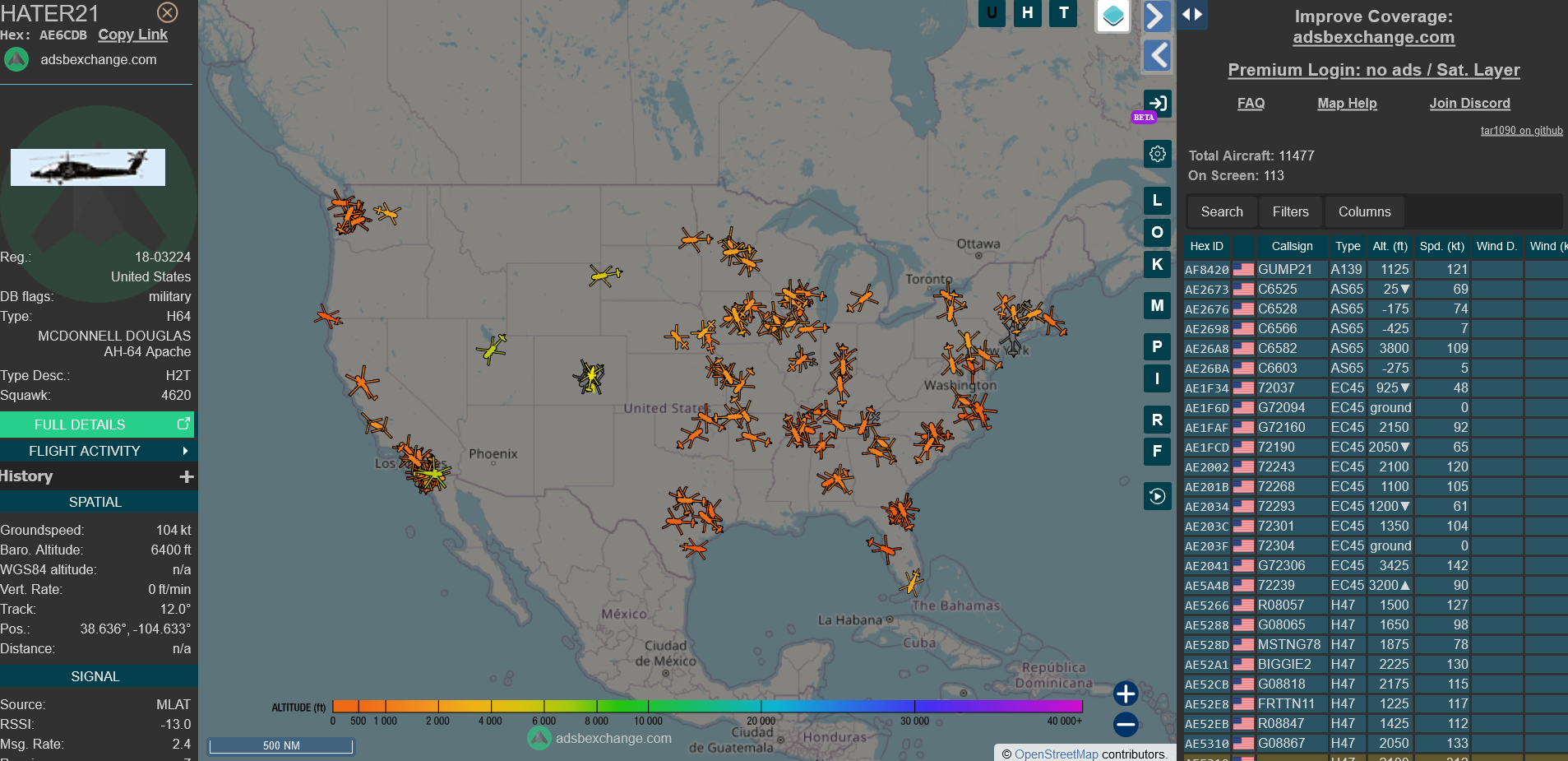The width and height of the screenshot is (1568, 761).
Task: Switch to the Columns tab
Action: (1364, 211)
